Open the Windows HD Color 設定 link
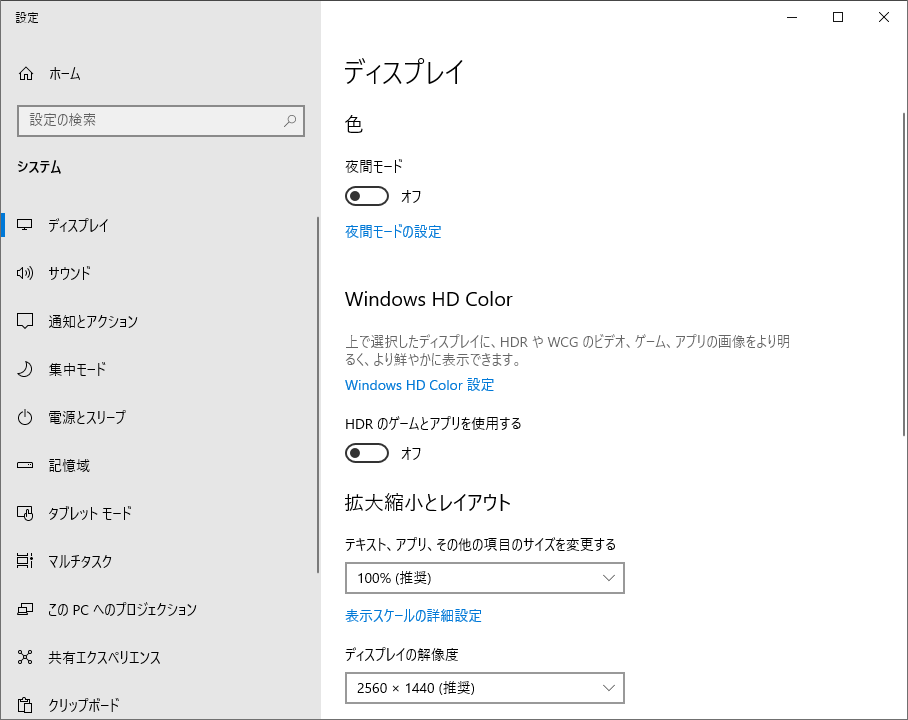Viewport: 908px width, 720px height. (x=419, y=385)
